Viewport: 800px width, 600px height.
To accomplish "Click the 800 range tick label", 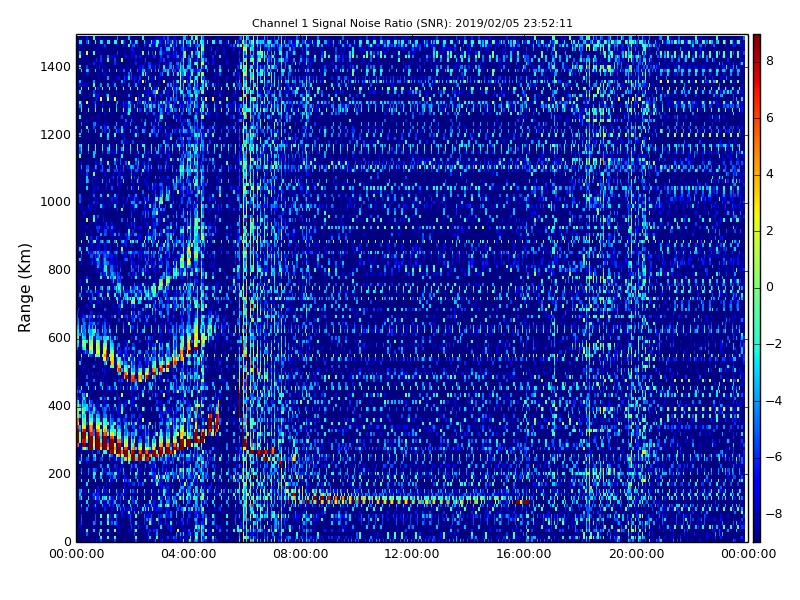I will coord(59,270).
